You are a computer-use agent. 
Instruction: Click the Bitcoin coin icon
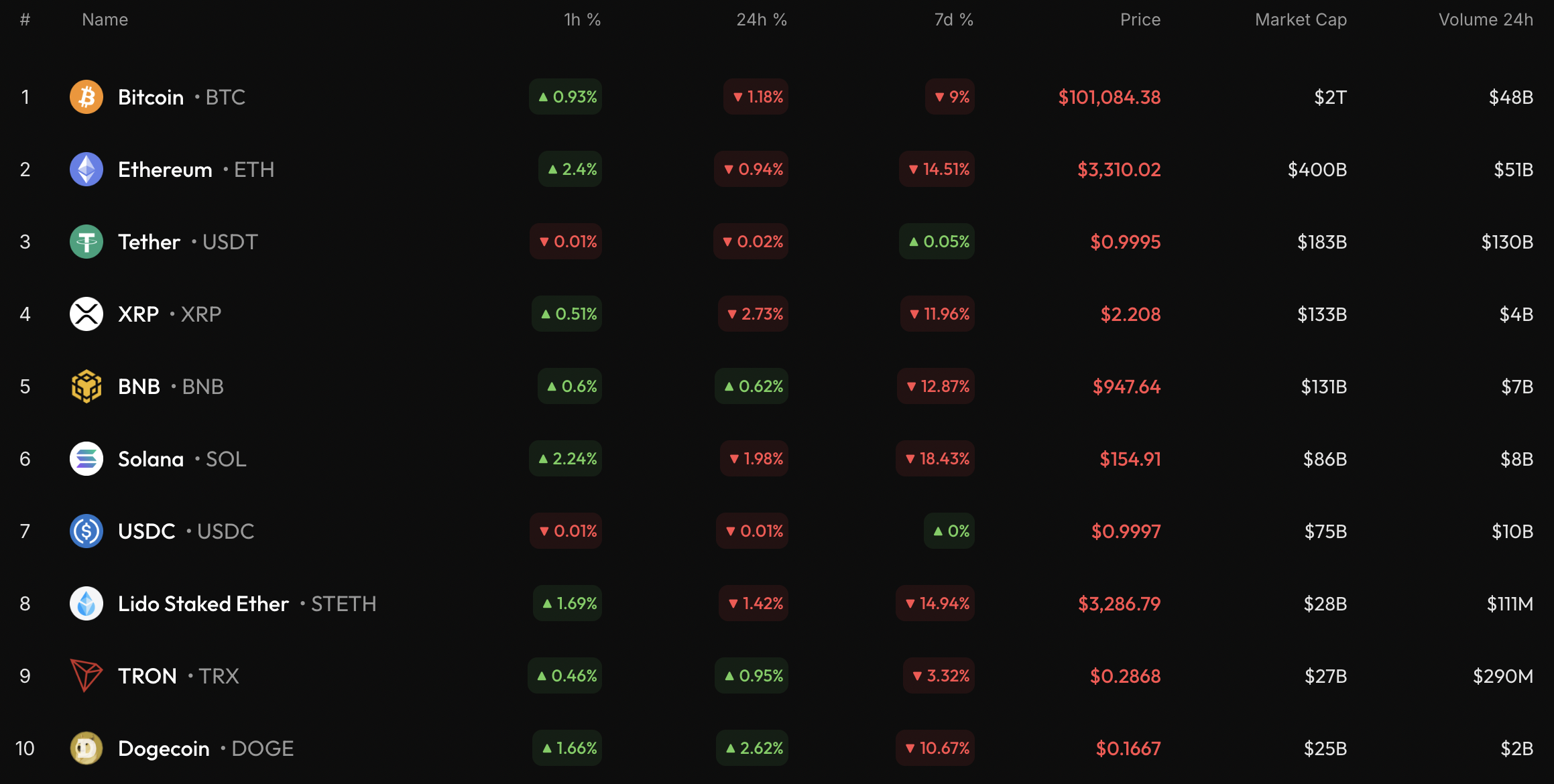pos(86,97)
